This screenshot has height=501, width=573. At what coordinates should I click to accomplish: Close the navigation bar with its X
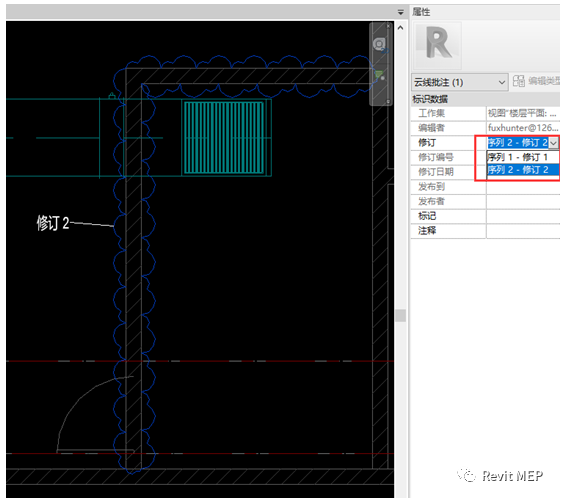point(388,26)
